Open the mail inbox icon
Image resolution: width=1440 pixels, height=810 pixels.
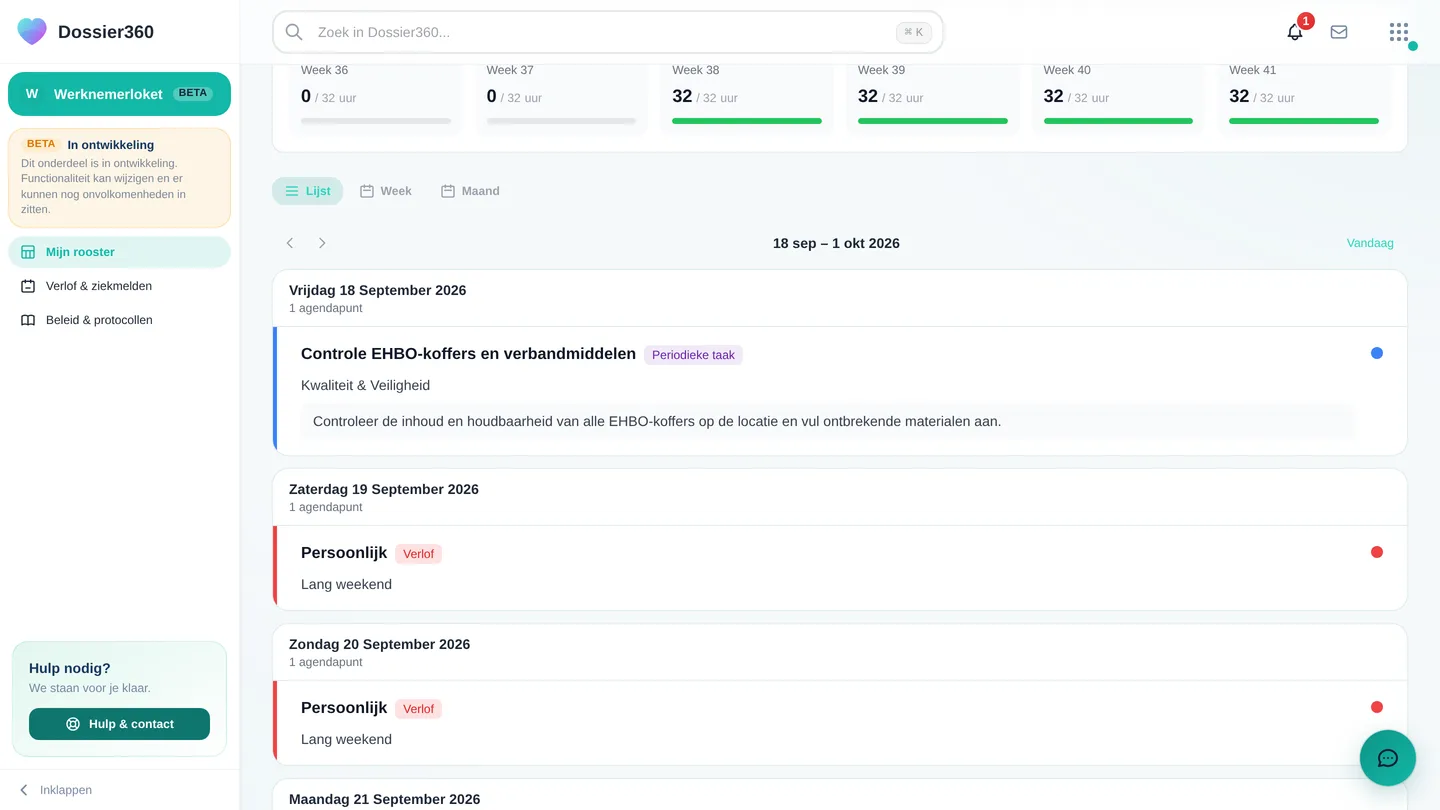click(1339, 32)
